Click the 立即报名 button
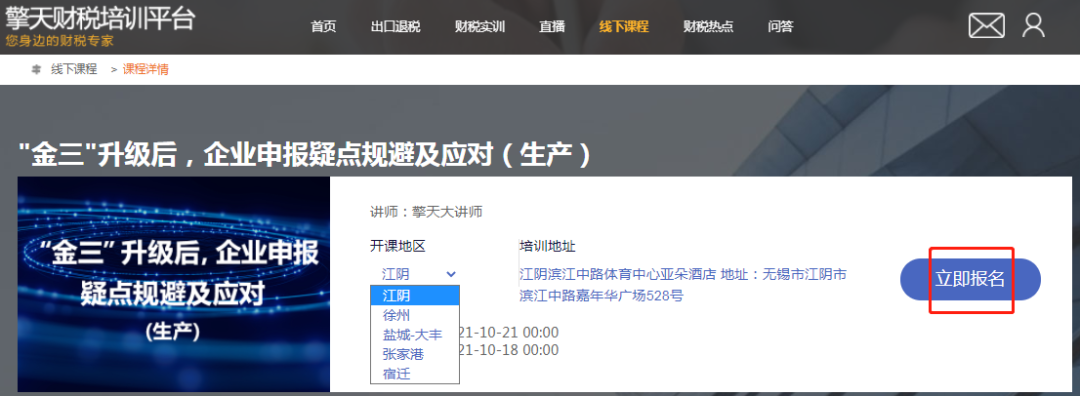The height and width of the screenshot is (396, 1080). coord(970,279)
